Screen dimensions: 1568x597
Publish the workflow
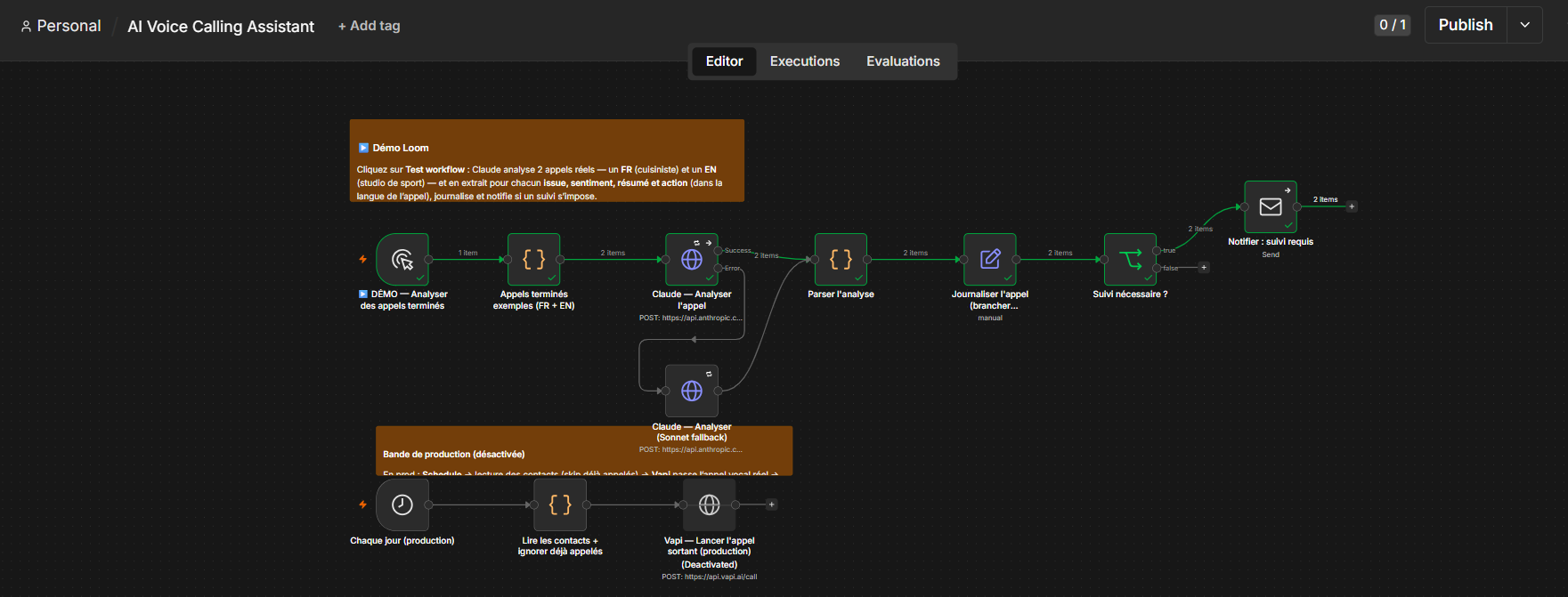pyautogui.click(x=1466, y=25)
